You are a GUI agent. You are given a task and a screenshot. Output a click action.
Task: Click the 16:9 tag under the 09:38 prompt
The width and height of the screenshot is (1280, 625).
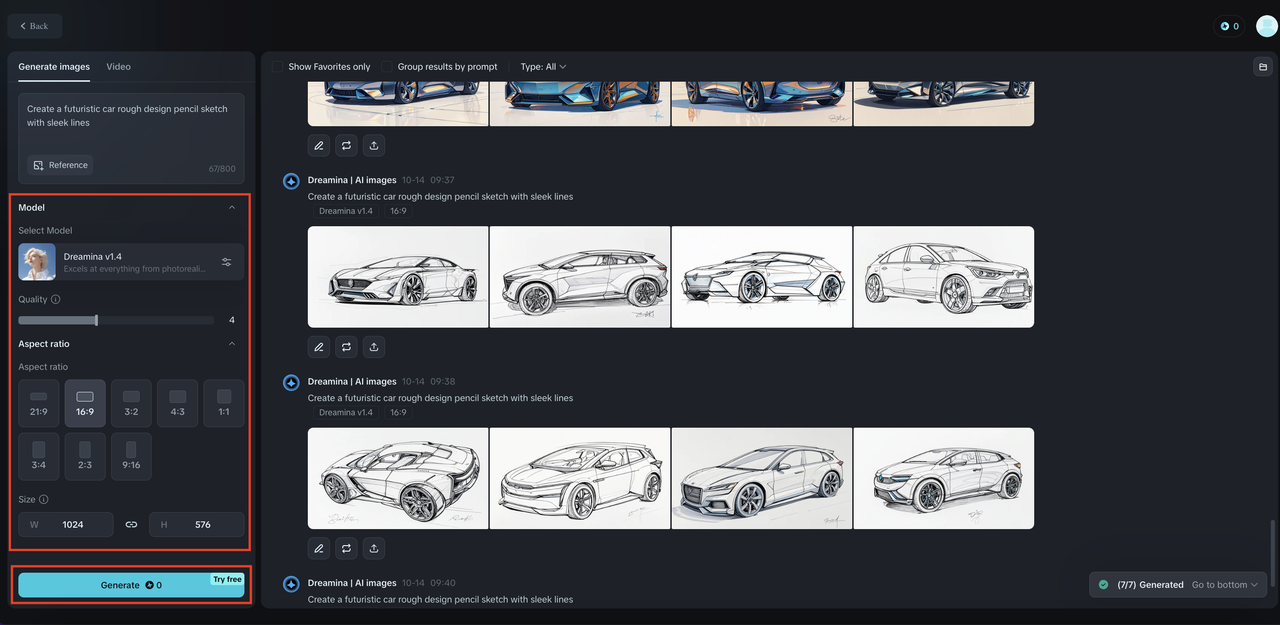tap(398, 412)
